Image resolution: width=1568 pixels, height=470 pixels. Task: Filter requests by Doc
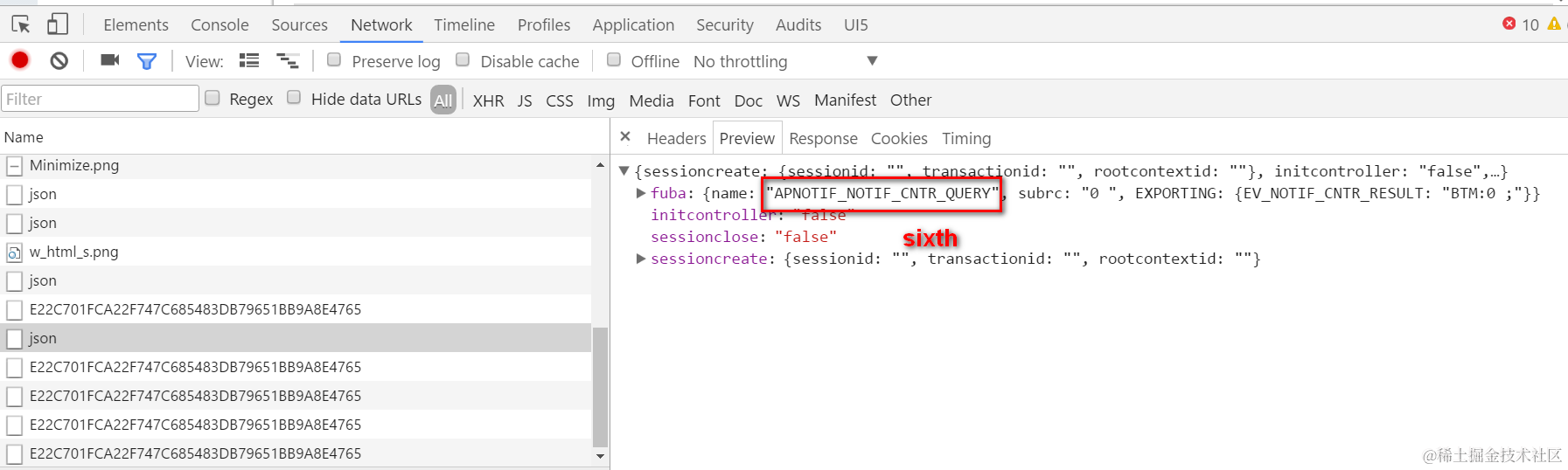749,100
